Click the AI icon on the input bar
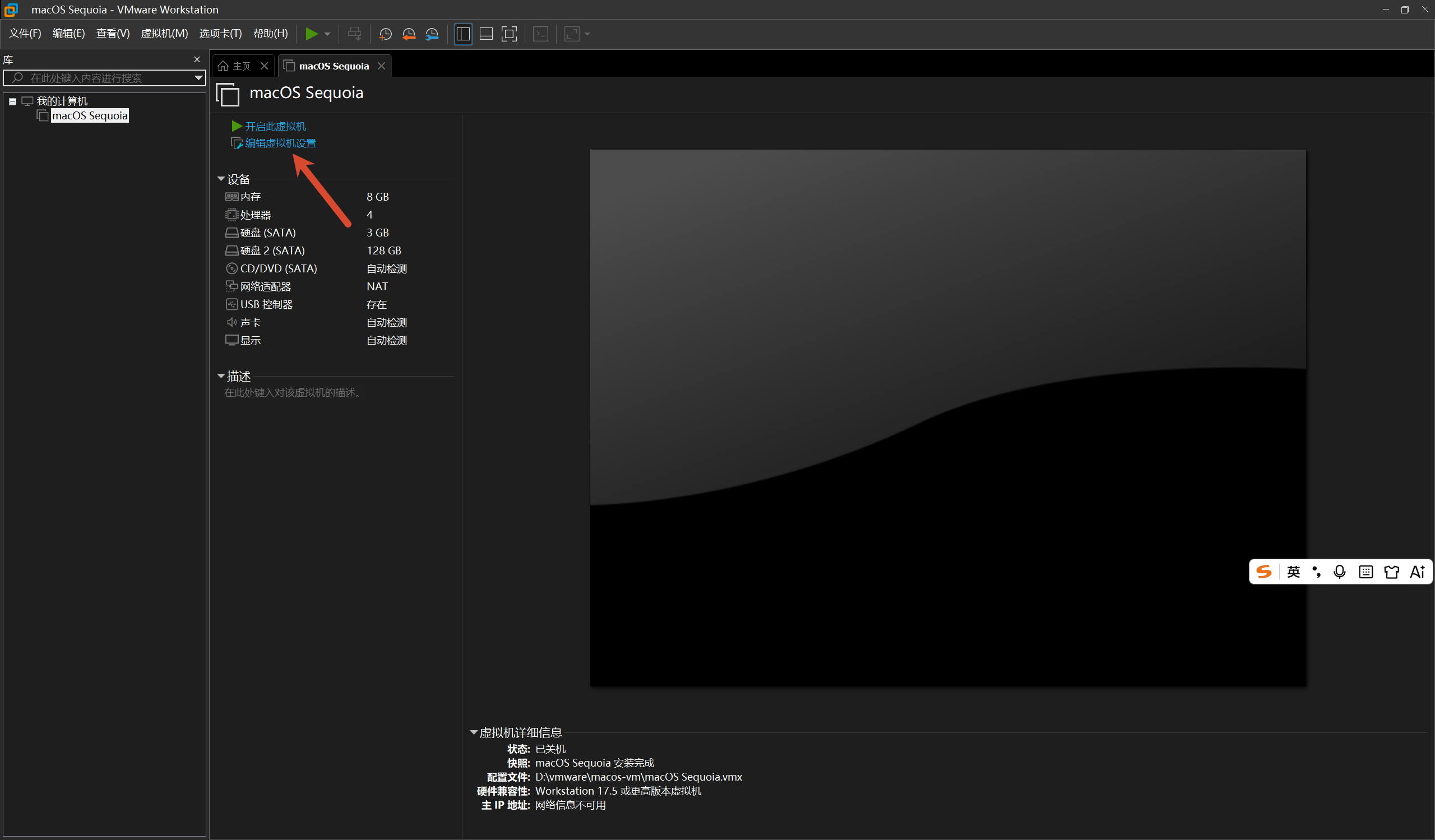 pos(1418,572)
